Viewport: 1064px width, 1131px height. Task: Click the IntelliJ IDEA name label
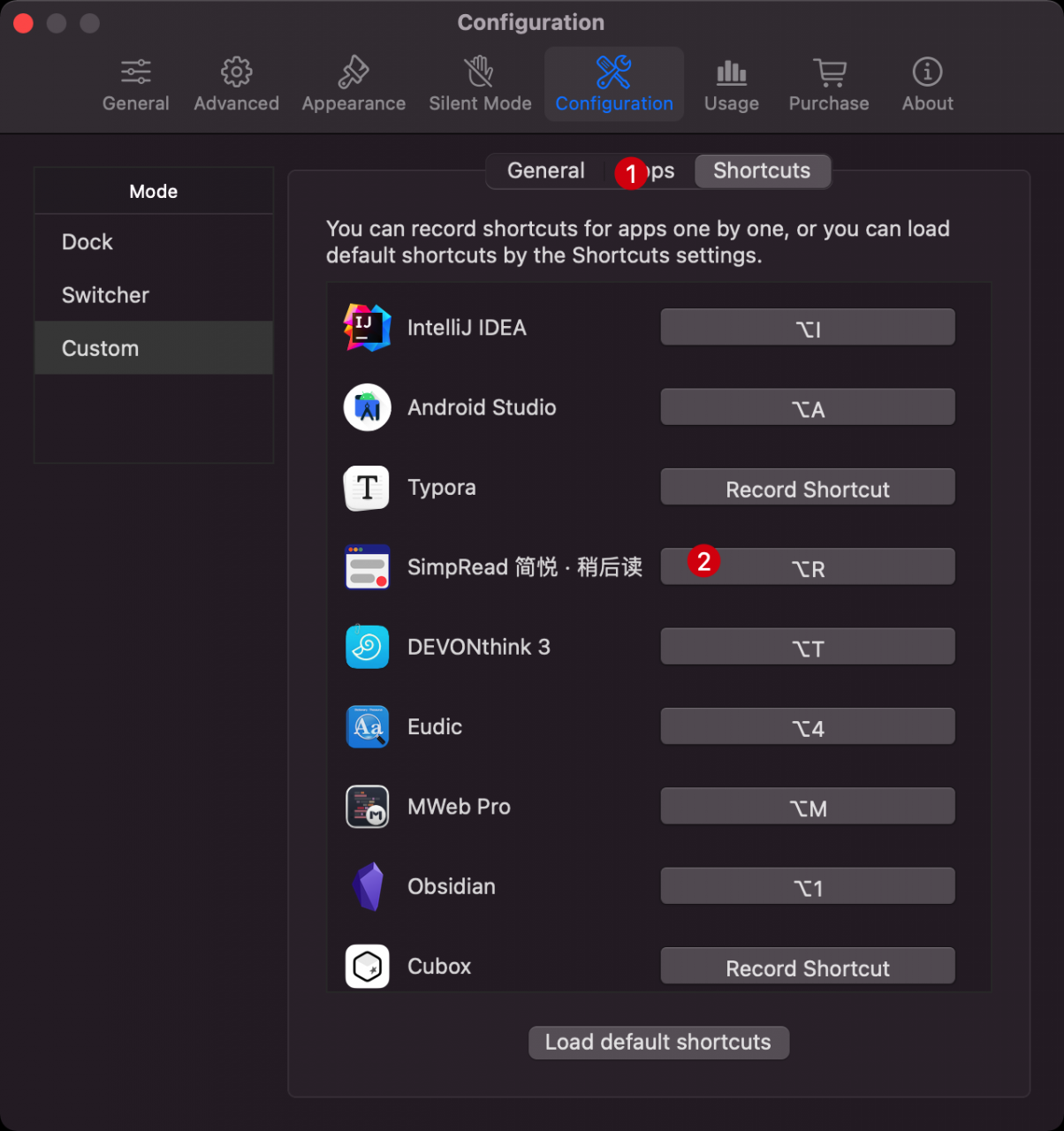coord(467,328)
